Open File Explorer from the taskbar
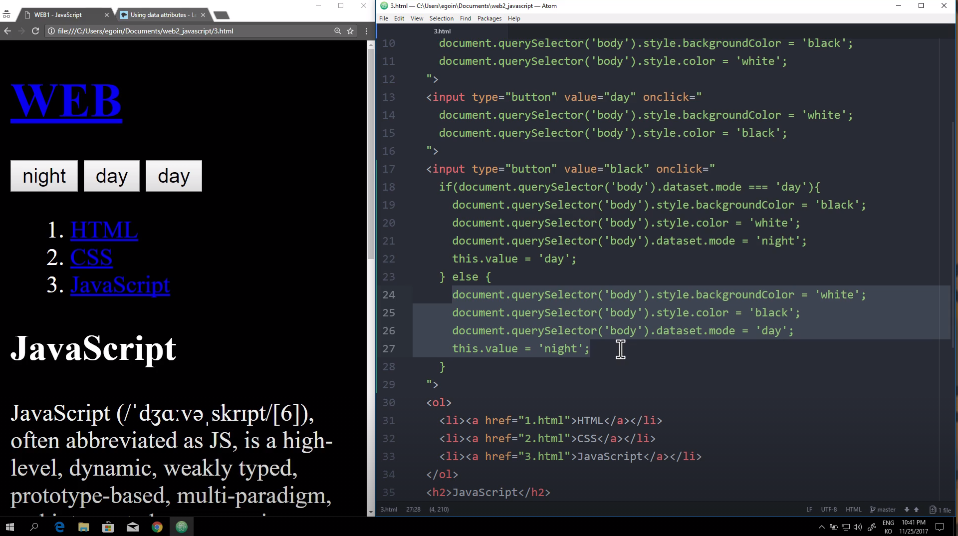The width and height of the screenshot is (958, 536). tap(84, 527)
